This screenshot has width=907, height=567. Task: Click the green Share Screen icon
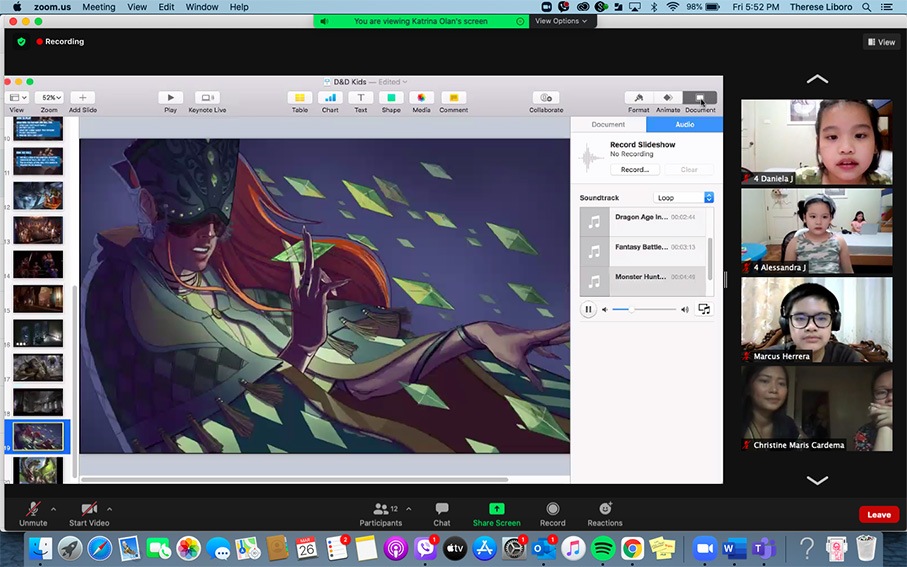[x=497, y=509]
